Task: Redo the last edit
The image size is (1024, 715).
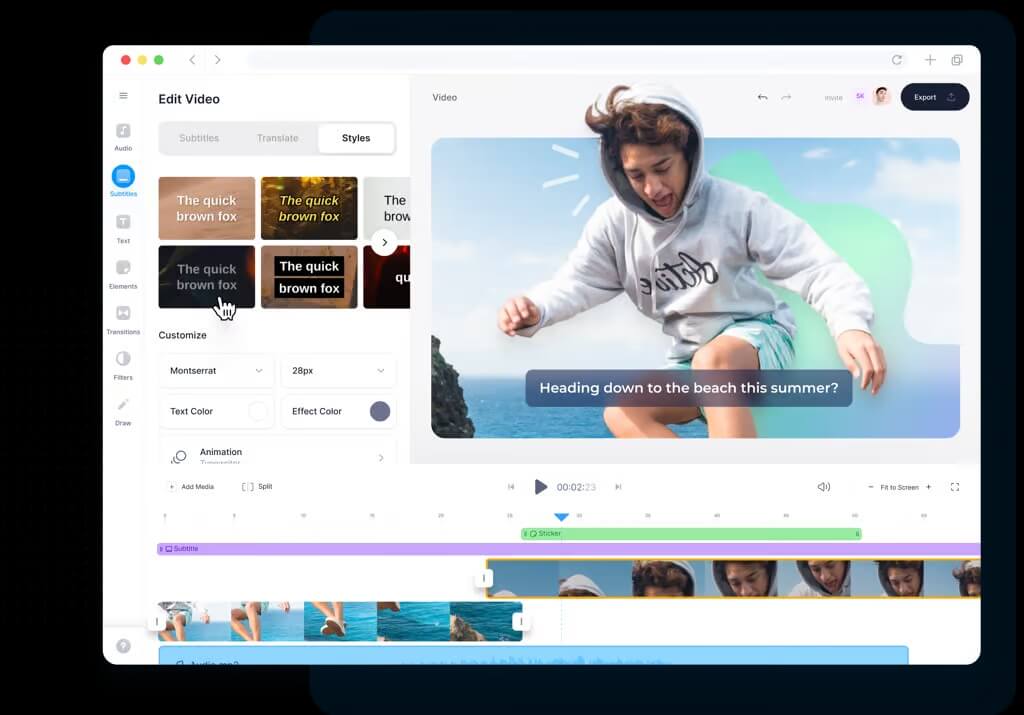Action: [x=786, y=97]
